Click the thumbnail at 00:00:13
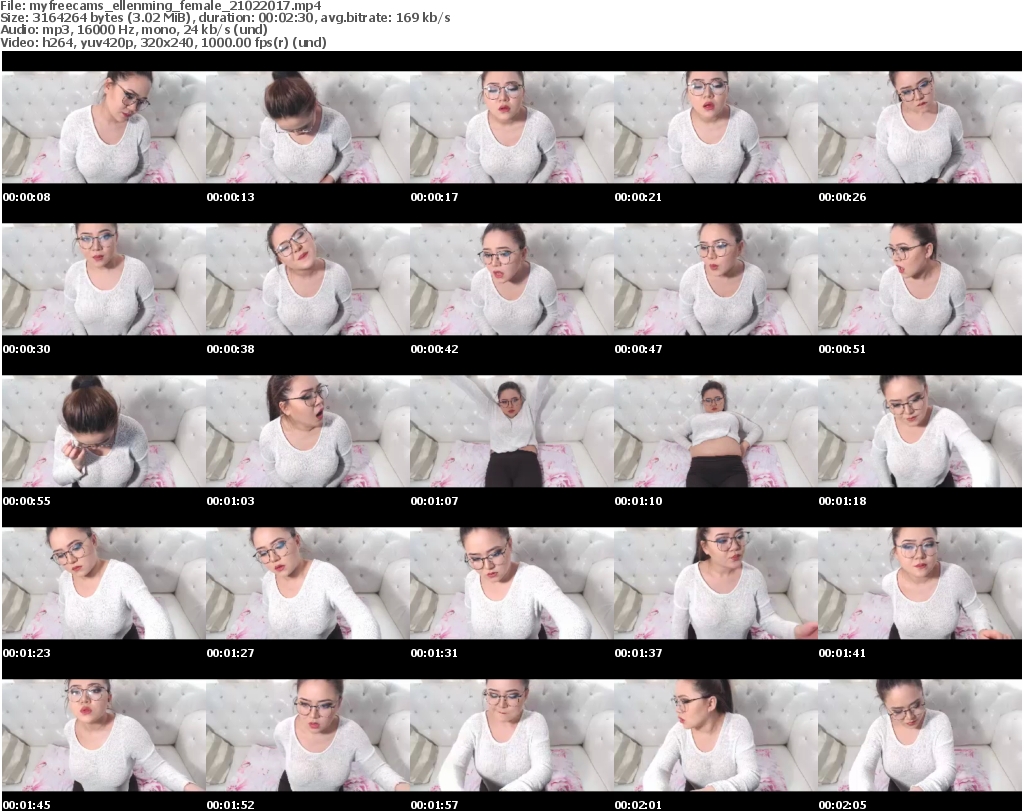Image resolution: width=1024 pixels, height=811 pixels. coord(308,127)
